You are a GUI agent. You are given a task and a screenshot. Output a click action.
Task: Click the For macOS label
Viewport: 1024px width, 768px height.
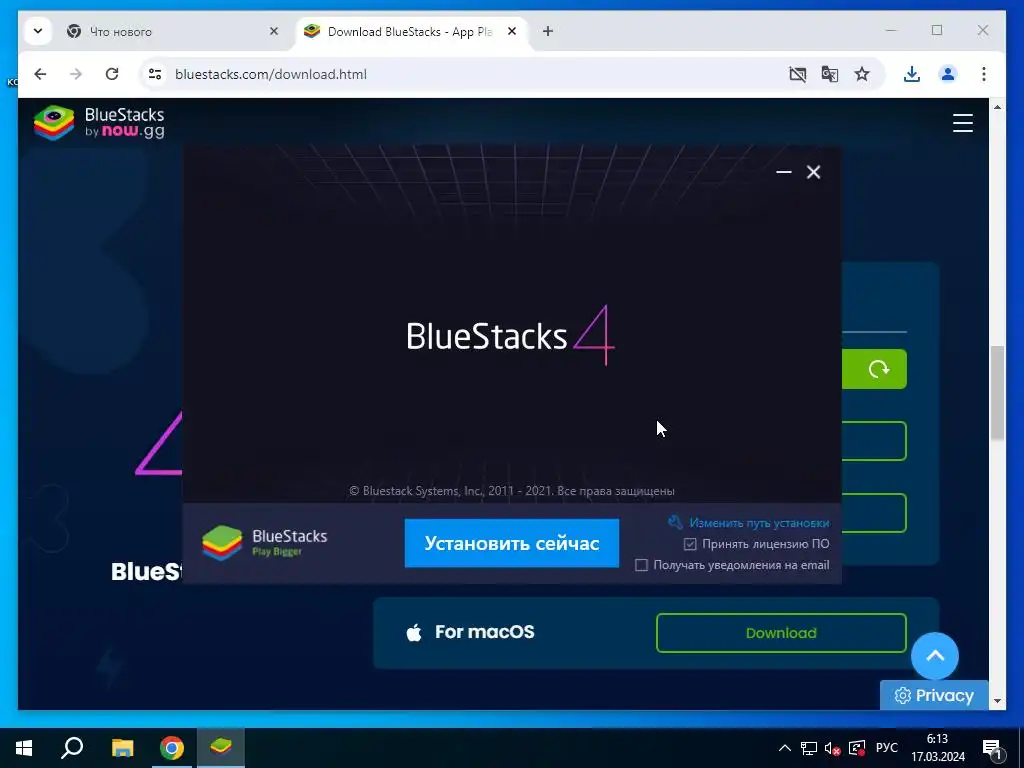click(x=484, y=632)
